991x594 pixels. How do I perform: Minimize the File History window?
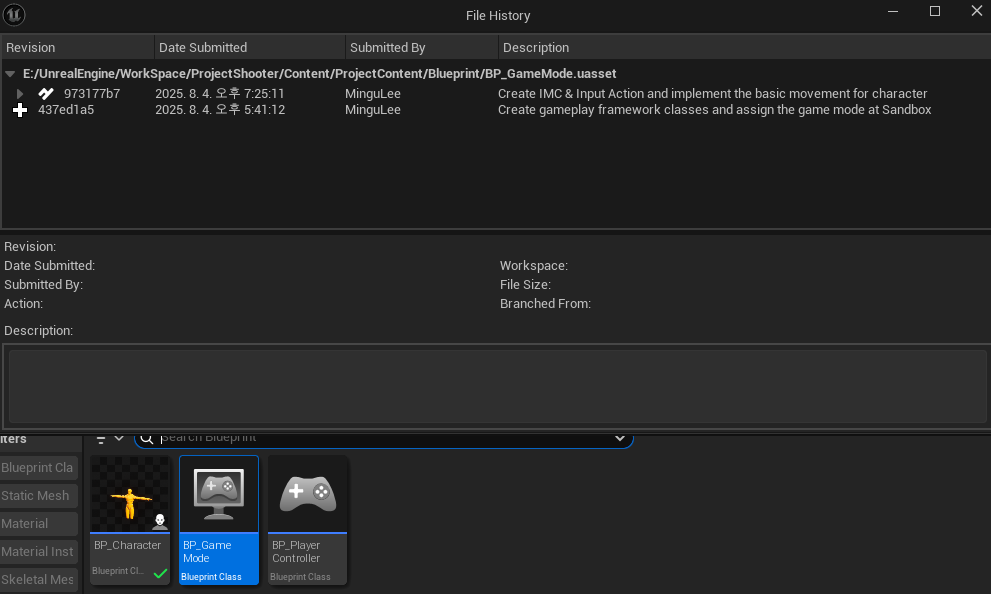(x=892, y=11)
